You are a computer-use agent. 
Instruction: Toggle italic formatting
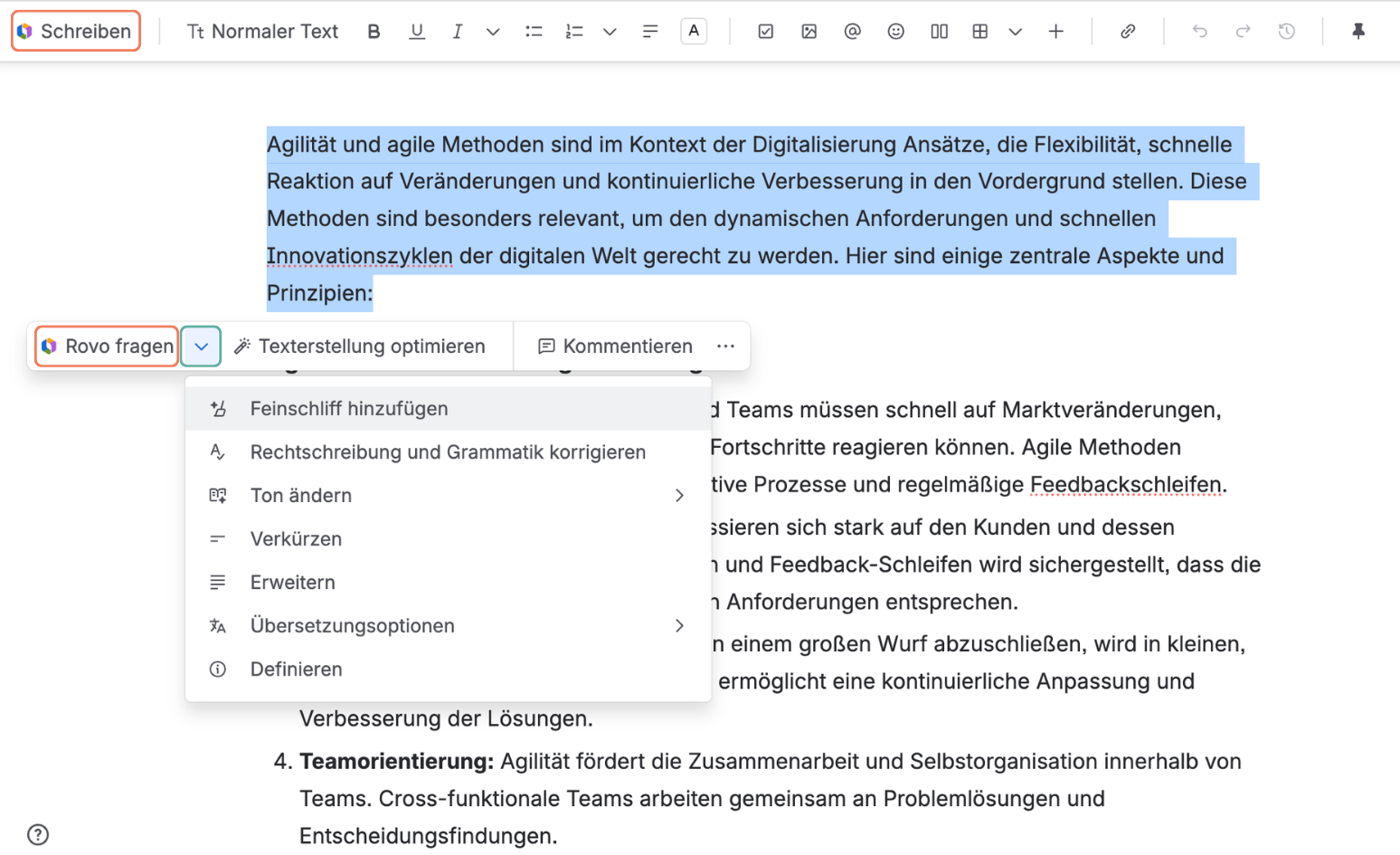coord(458,32)
